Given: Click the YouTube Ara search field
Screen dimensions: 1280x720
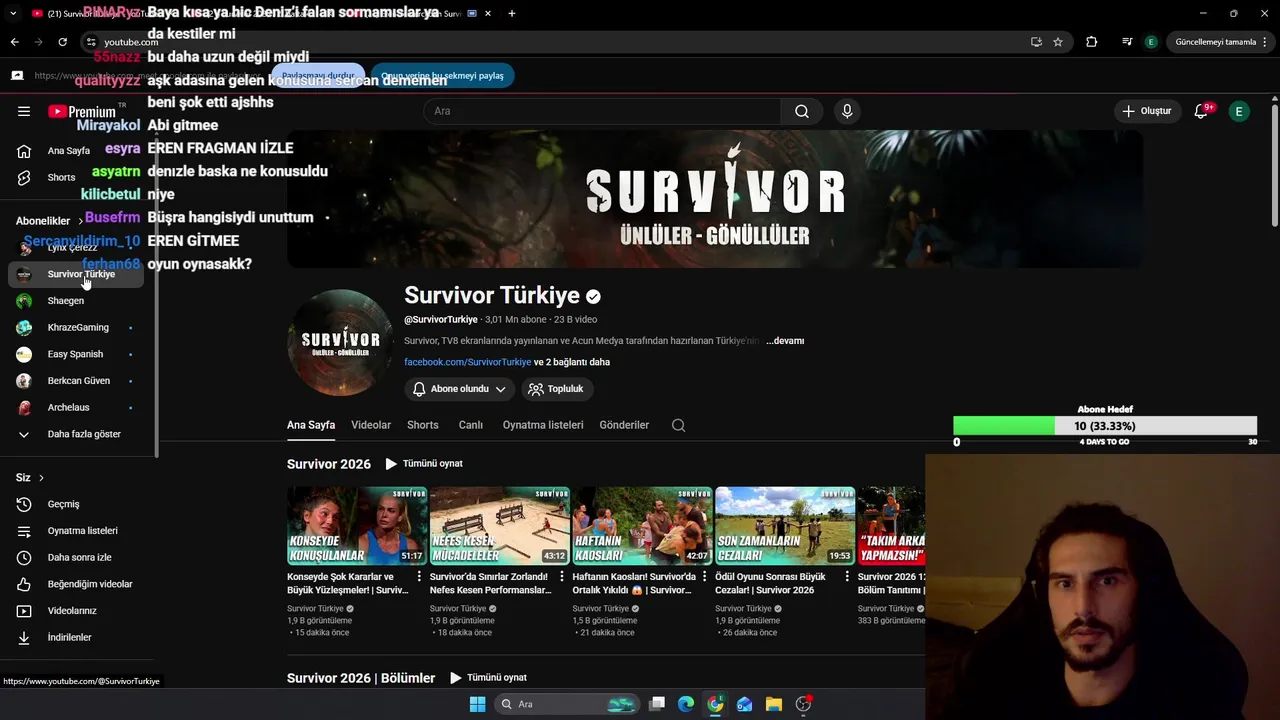Looking at the screenshot, I should (603, 111).
